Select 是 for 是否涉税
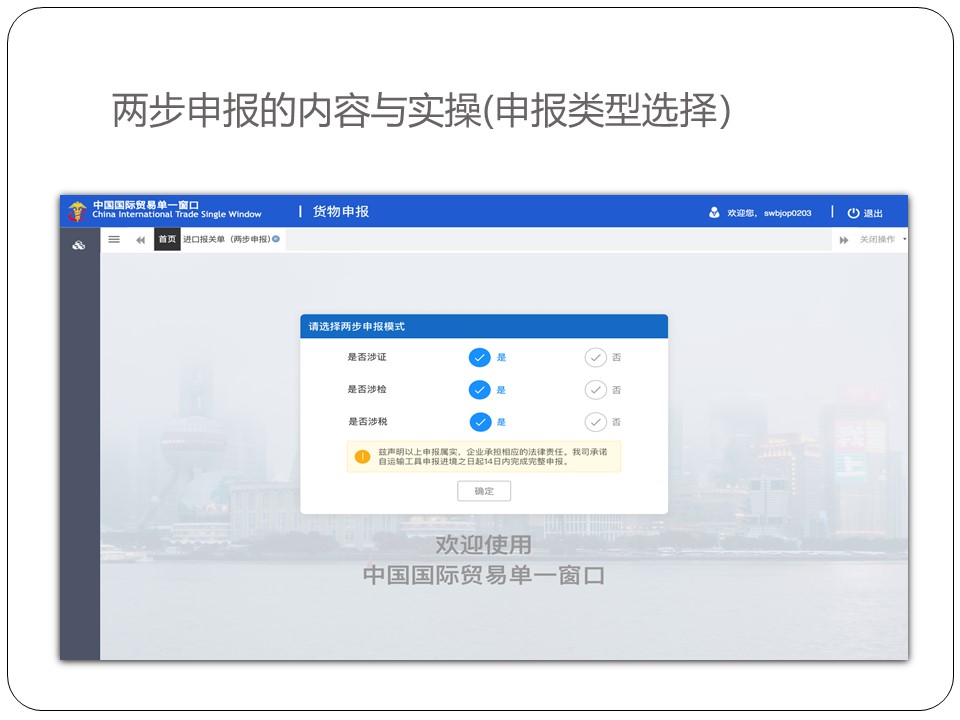The width and height of the screenshot is (960, 720). point(480,422)
